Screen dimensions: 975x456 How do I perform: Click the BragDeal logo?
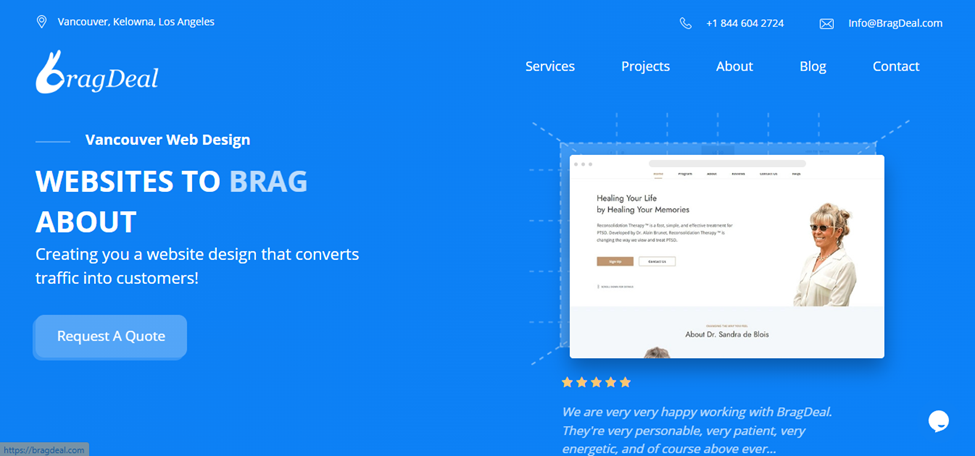97,72
